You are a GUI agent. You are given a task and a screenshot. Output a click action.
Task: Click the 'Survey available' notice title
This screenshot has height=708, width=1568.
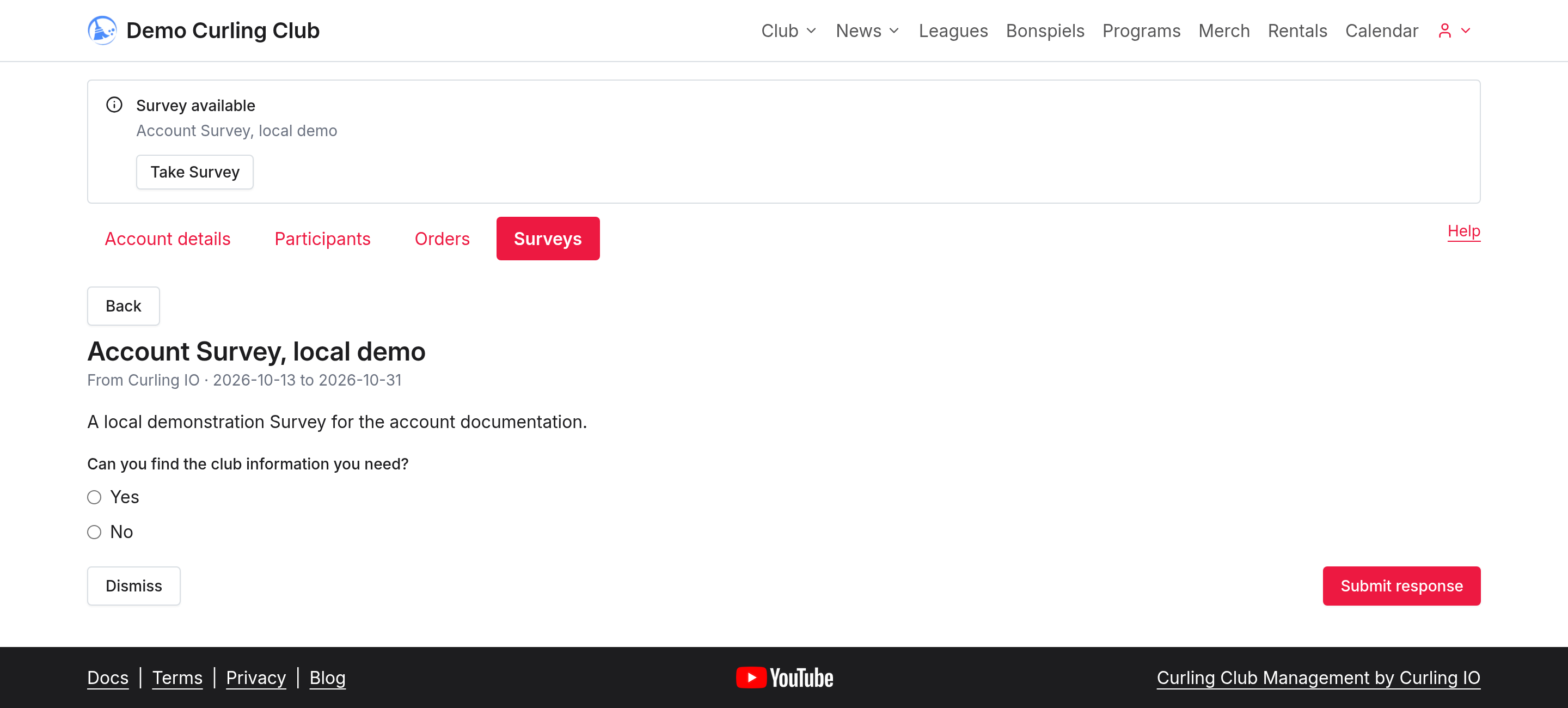[x=195, y=105]
